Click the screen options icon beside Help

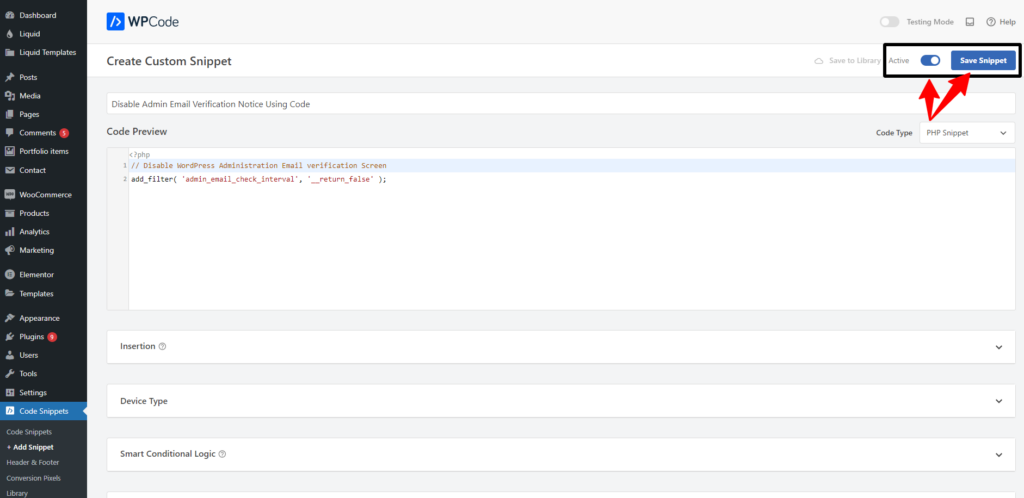point(969,21)
